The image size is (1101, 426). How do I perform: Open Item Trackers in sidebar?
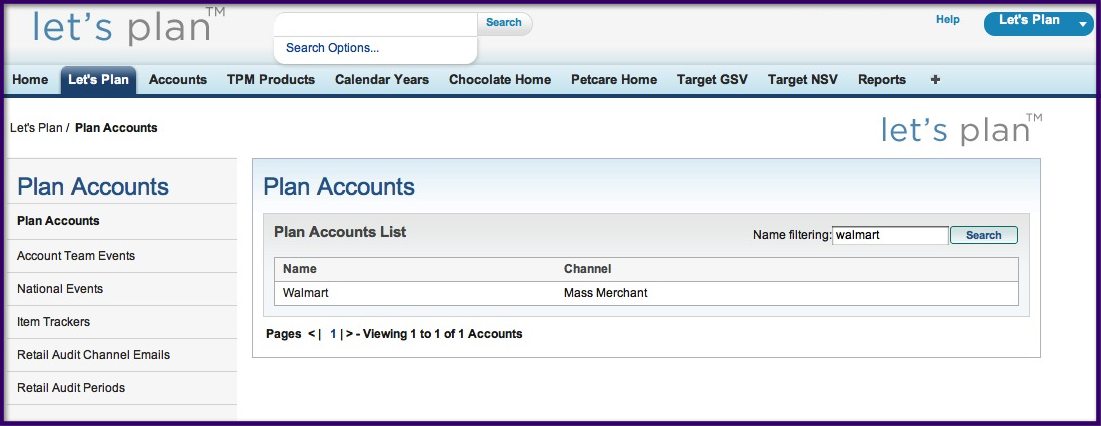click(x=53, y=322)
